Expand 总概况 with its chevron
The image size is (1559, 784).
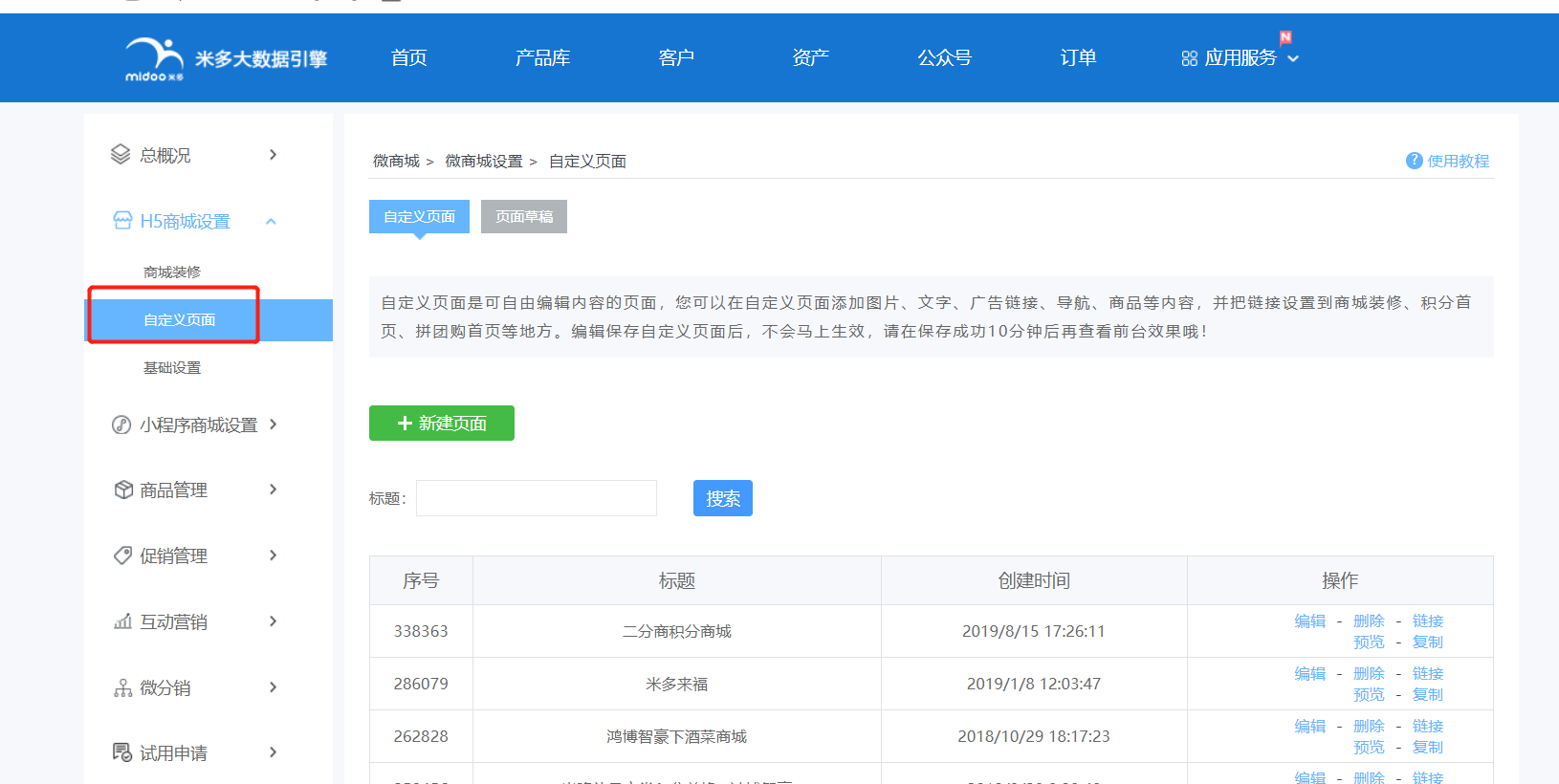[273, 155]
